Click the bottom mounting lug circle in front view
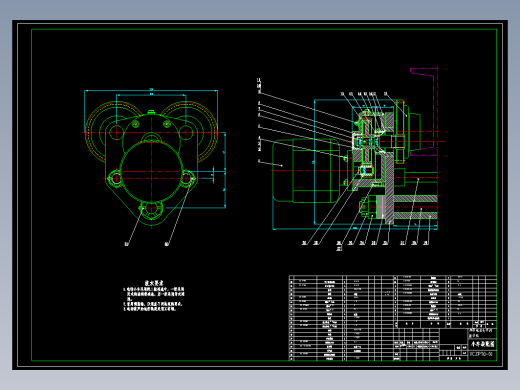The image size is (520, 390). coord(151,209)
